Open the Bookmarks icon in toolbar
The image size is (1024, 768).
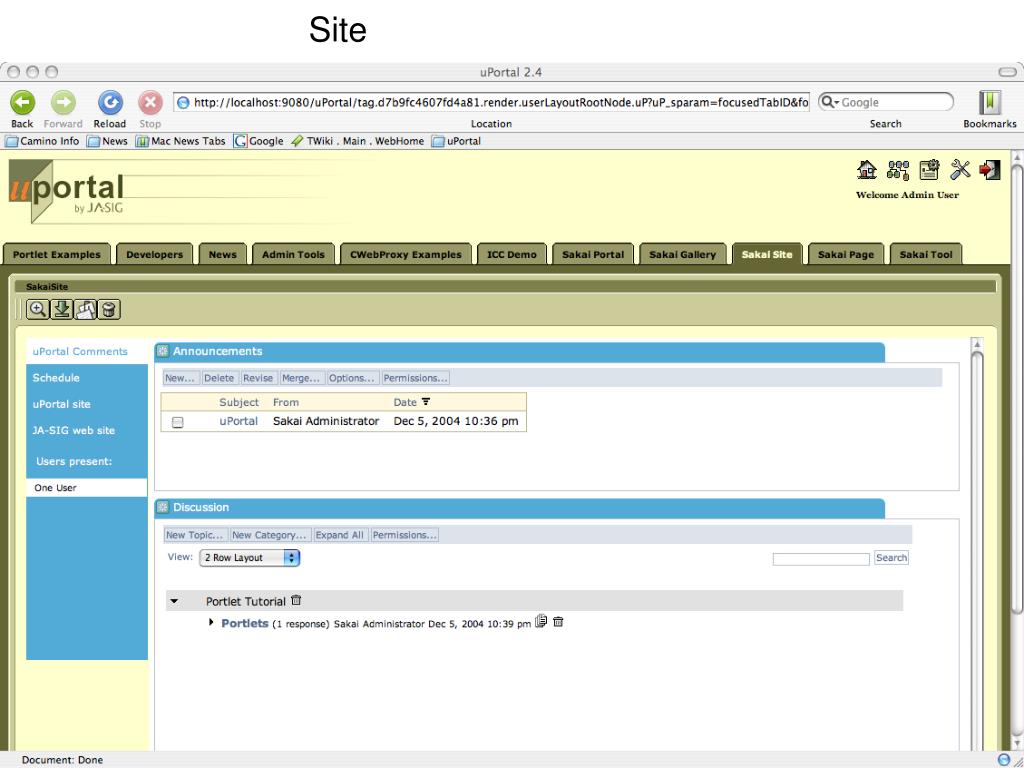tap(990, 103)
